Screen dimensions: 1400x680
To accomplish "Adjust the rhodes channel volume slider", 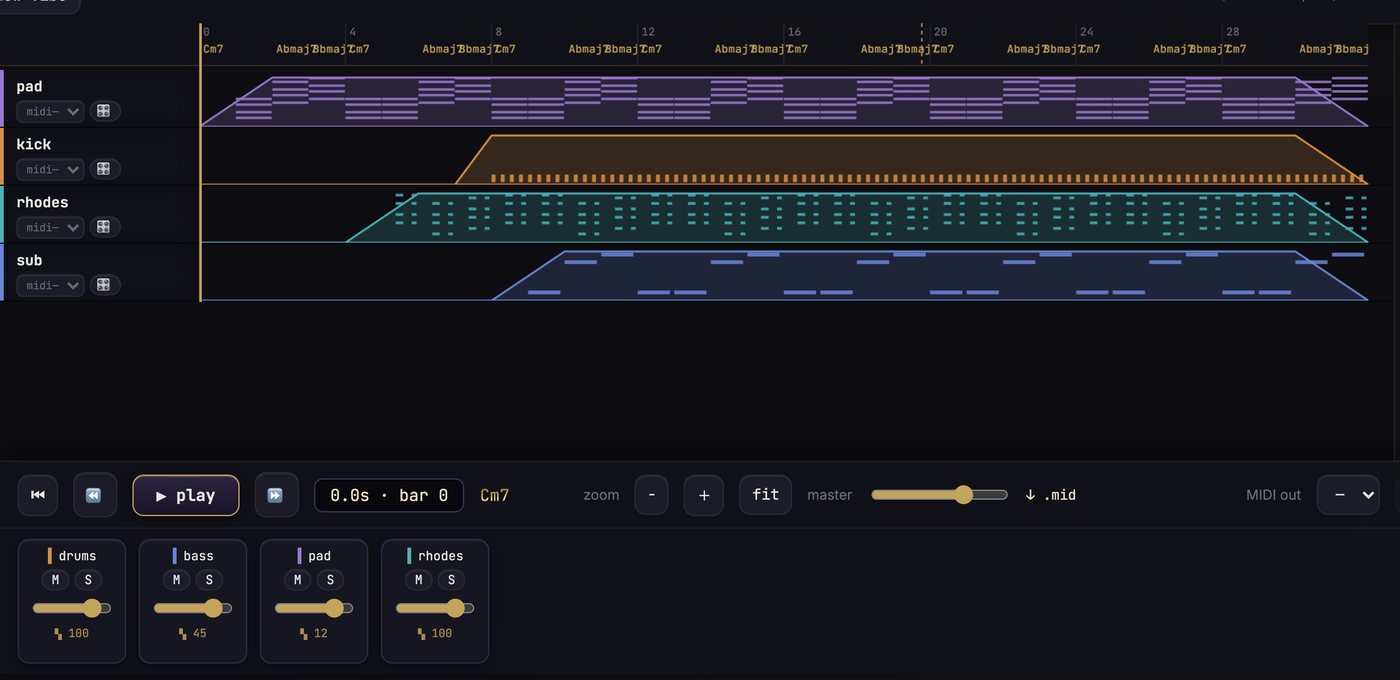I will point(435,608).
